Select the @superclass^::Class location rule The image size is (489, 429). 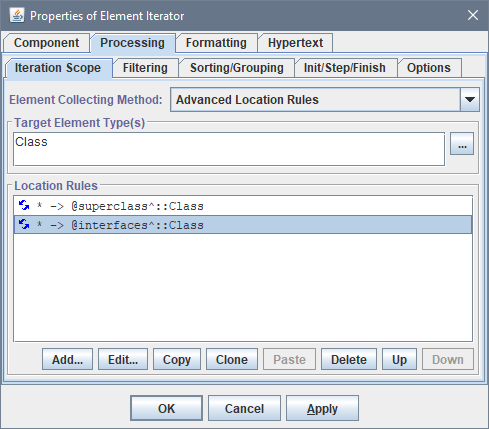(x=243, y=206)
